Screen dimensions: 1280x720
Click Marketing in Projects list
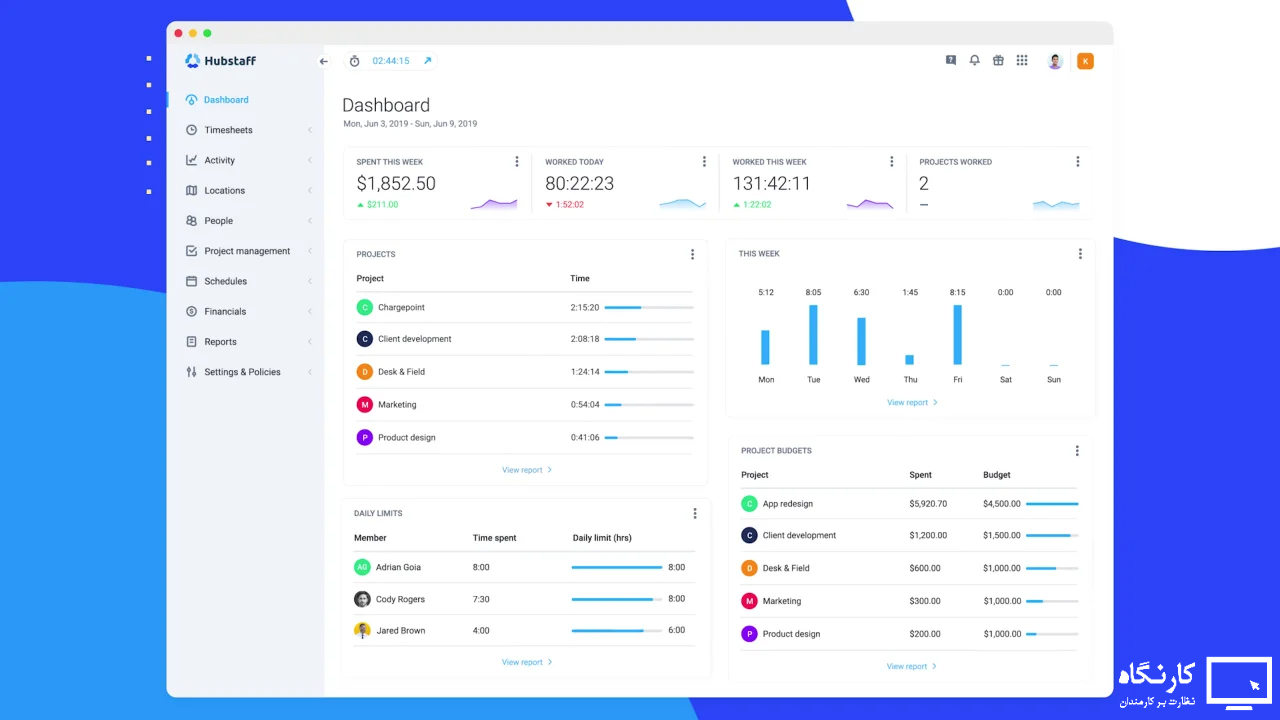[x=397, y=405]
